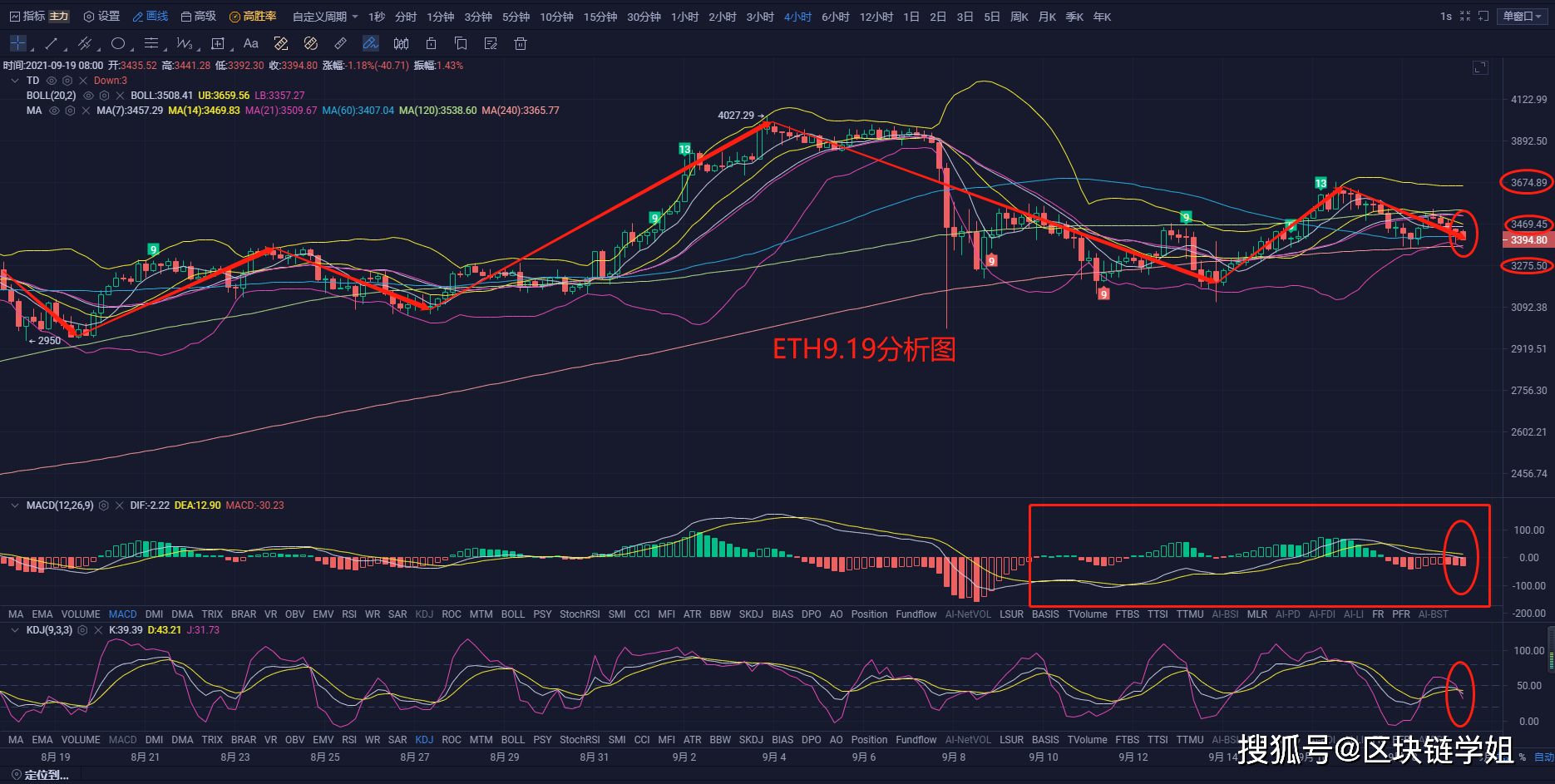Open the 指标 indicators menu
Screen dimensions: 1555x784
(x=27, y=16)
